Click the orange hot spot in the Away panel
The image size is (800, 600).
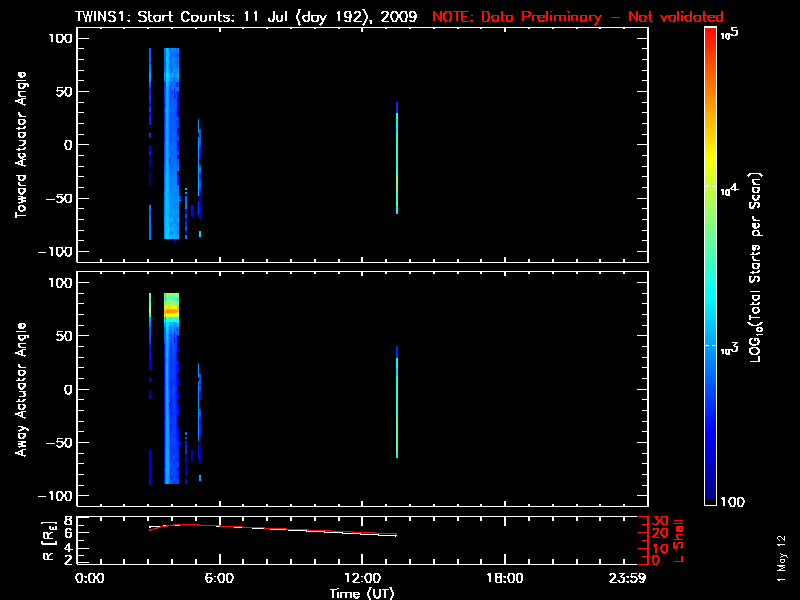coord(171,311)
